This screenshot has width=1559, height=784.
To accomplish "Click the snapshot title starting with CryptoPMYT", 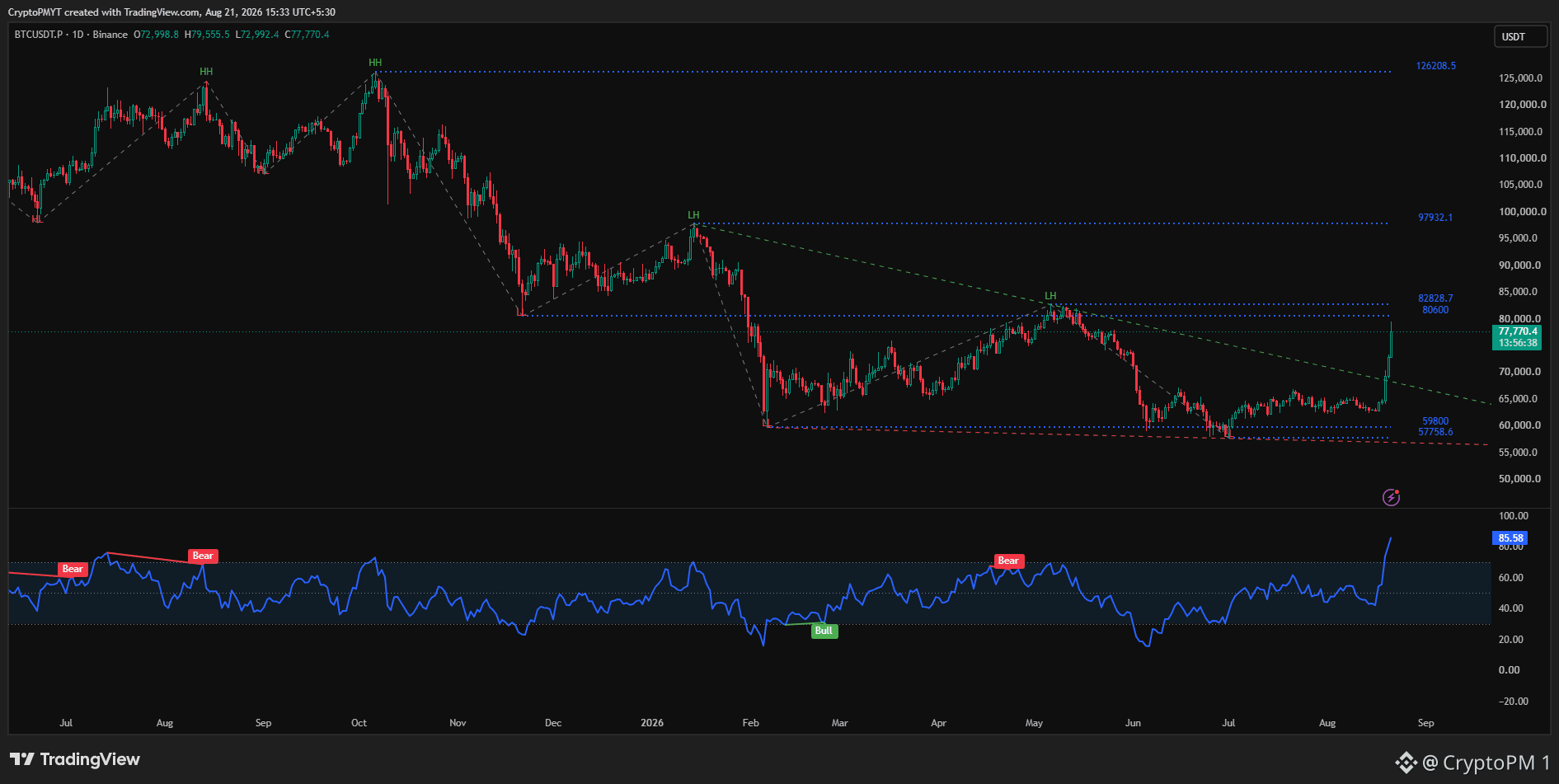I will coord(171,12).
